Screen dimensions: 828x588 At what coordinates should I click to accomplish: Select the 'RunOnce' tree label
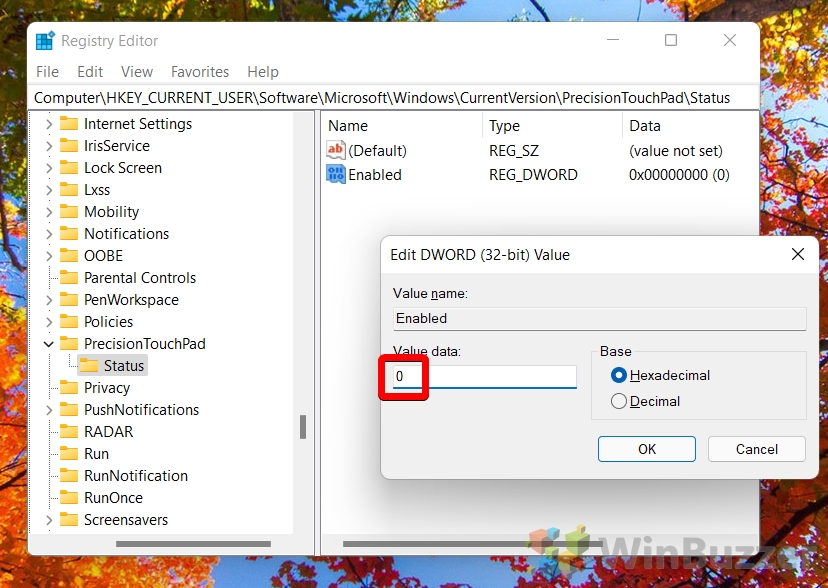click(x=114, y=498)
